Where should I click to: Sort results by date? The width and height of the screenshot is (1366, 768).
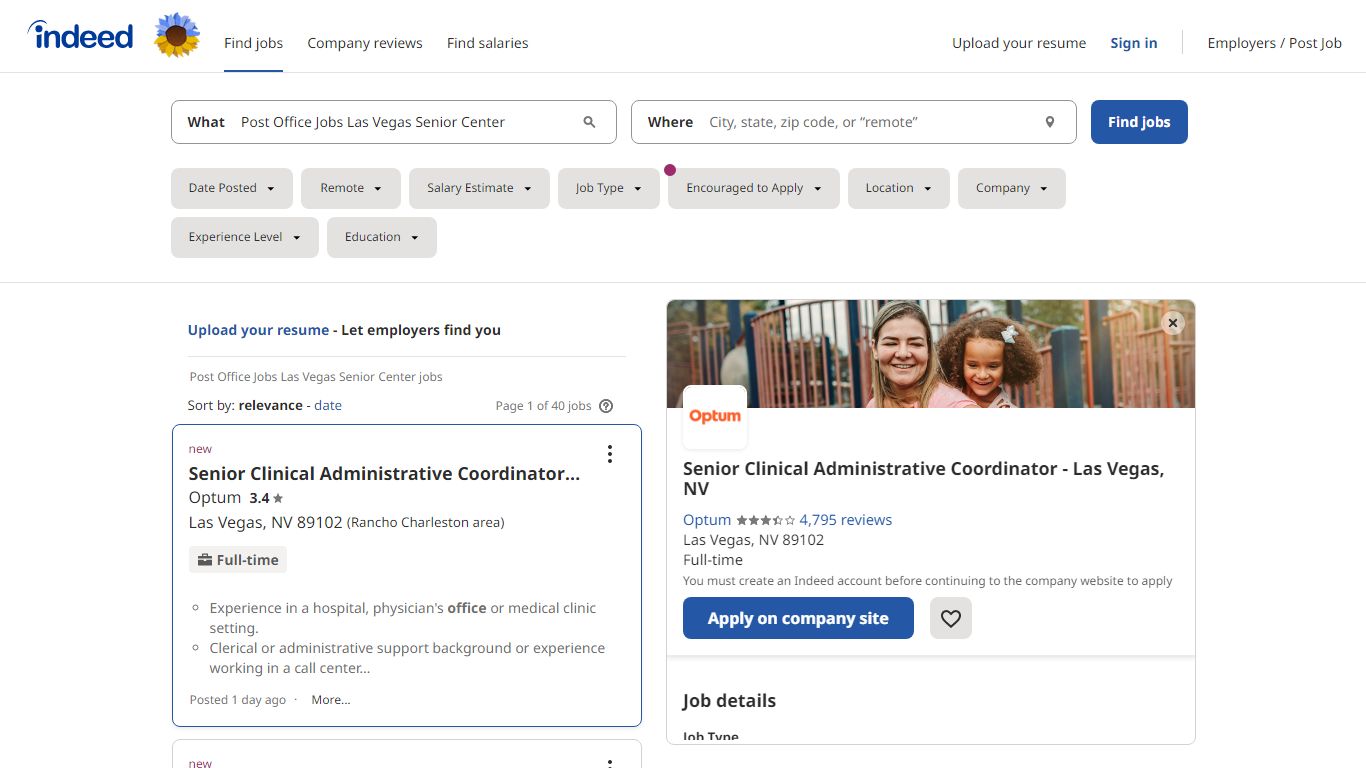tap(328, 405)
